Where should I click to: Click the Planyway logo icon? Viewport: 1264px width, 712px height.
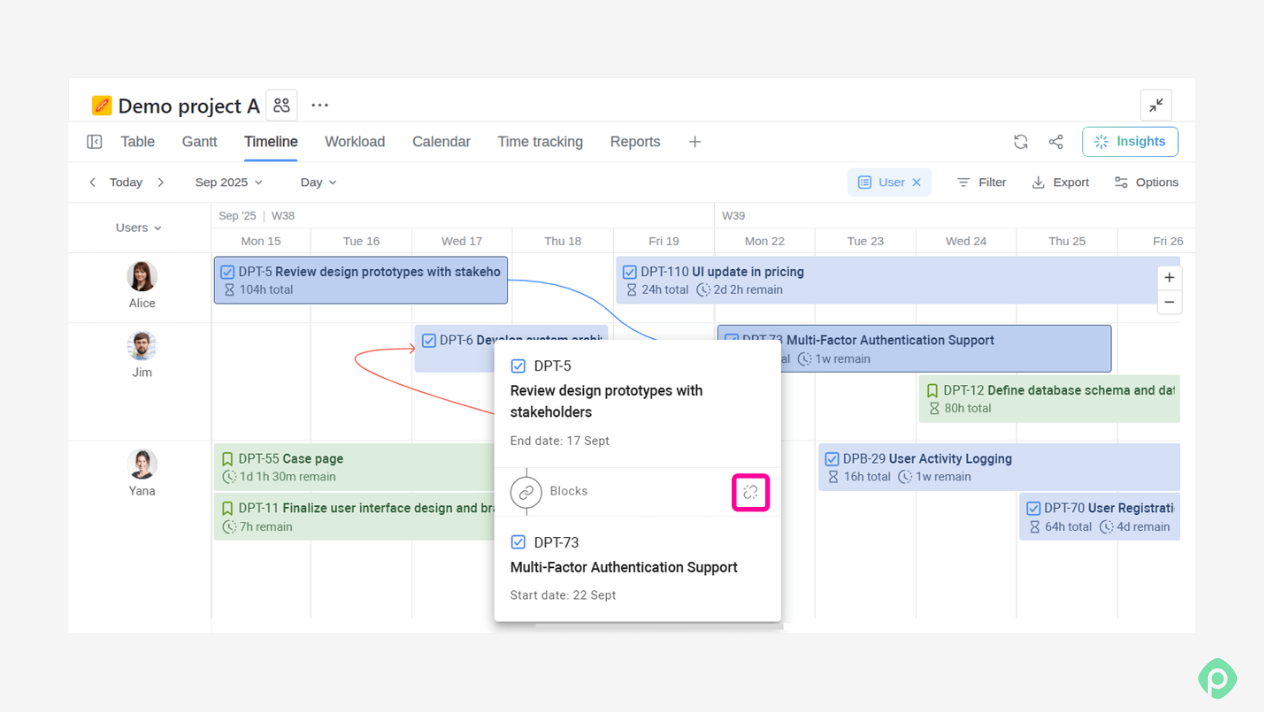(1217, 678)
